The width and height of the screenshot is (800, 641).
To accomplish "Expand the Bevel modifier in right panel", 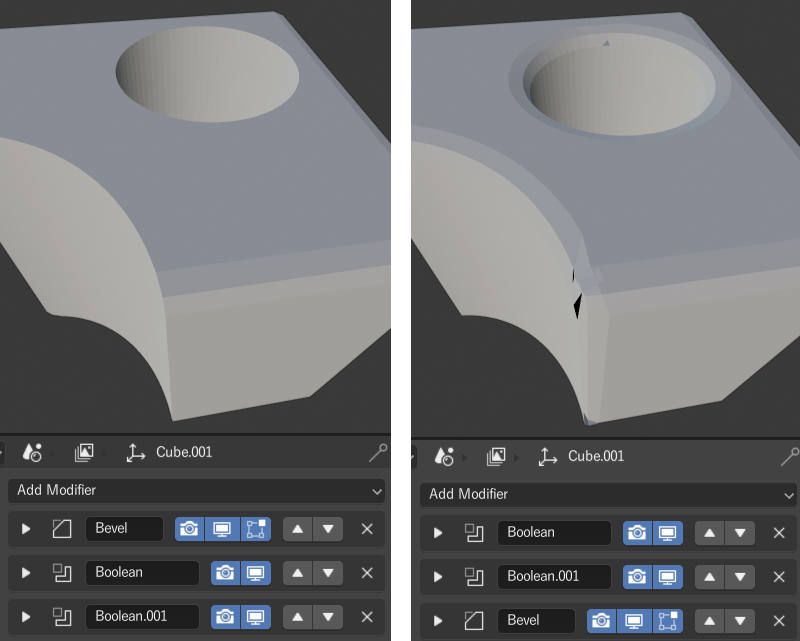I will point(437,621).
